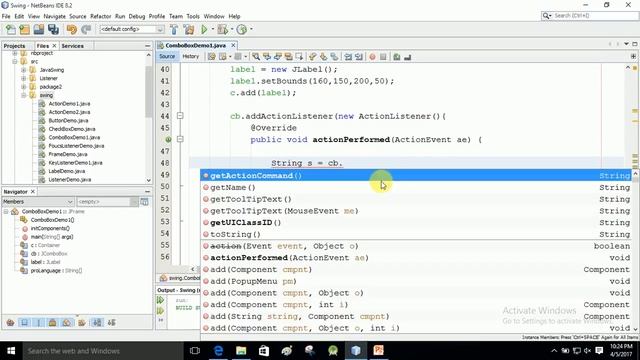
Task: Toggle Show Fields filter in Navigator
Action: coord(24,323)
